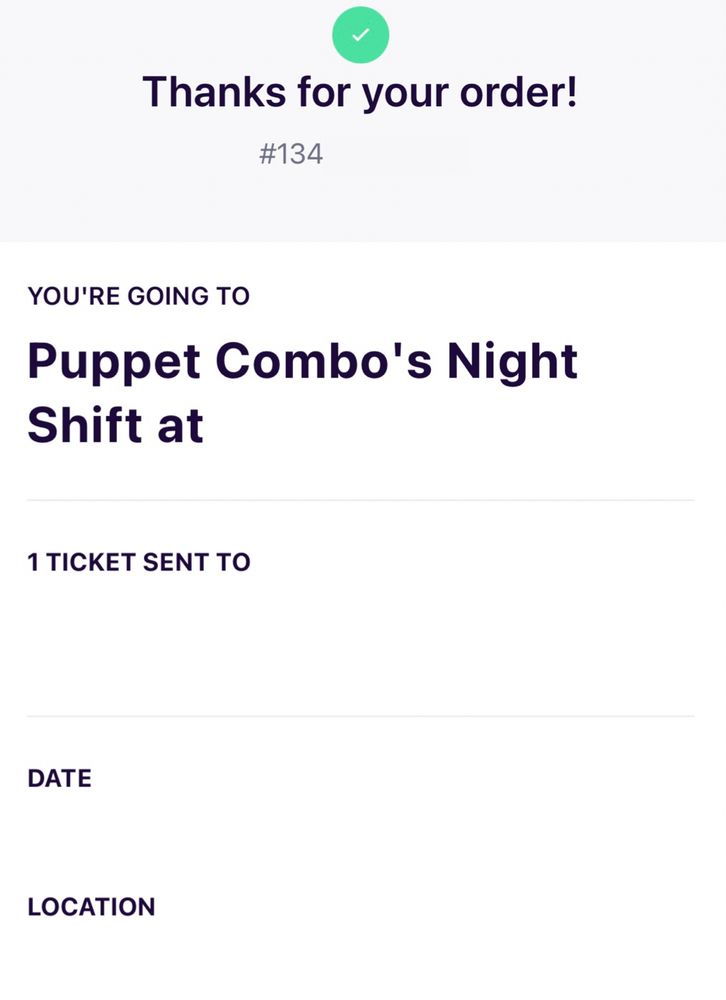Click the 'YOU'RE GOING TO' label

(139, 296)
